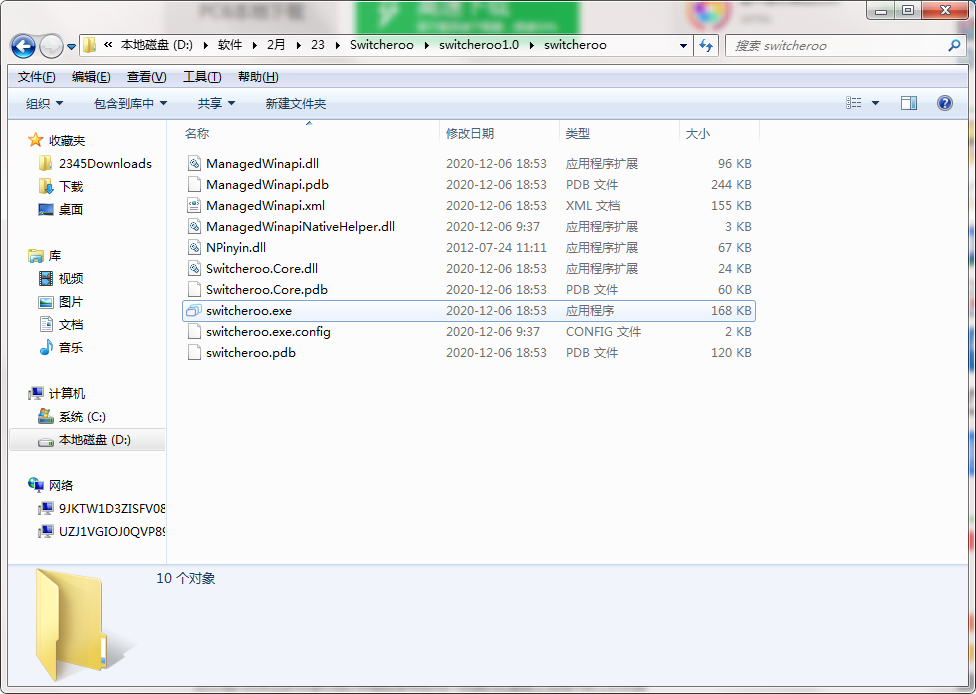Select Switcheroo.Core.dll file icon
Viewport: 976px width, 694px height.
(x=194, y=268)
